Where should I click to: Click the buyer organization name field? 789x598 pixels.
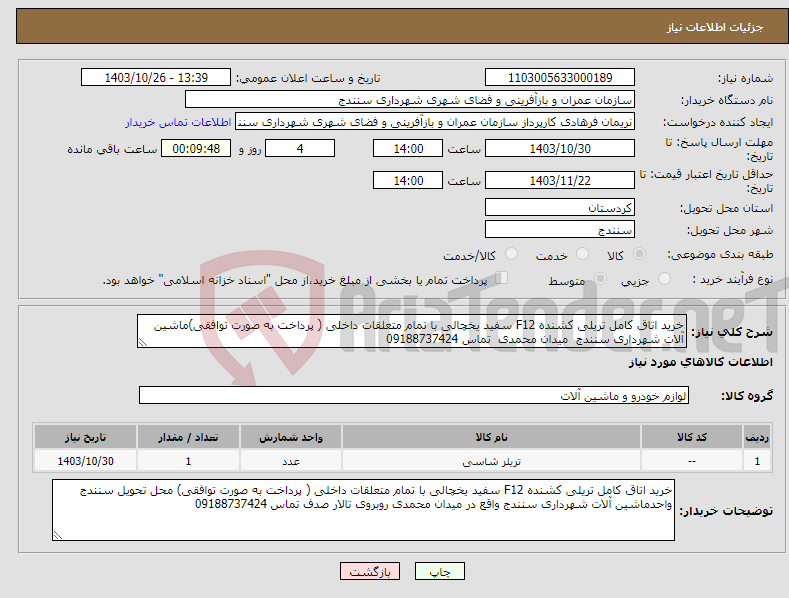click(x=410, y=100)
